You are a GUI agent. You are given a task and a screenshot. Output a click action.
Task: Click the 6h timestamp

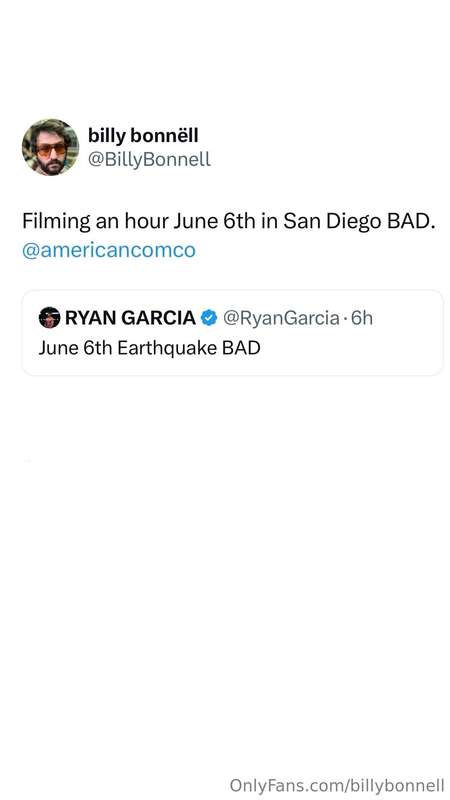pos(362,318)
